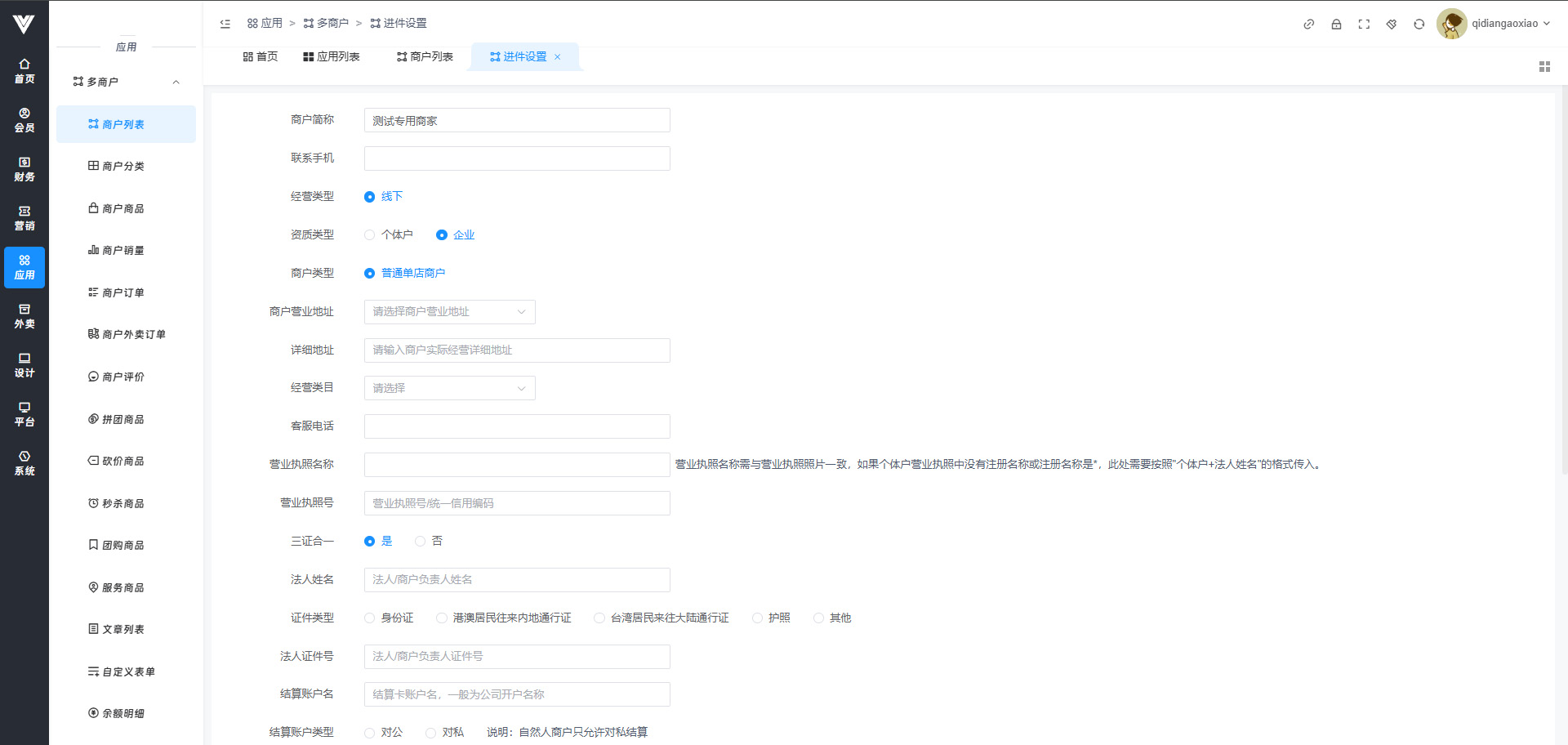Collapse the 多商户 menu group
Screen dimensions: 1568x745
[x=176, y=82]
